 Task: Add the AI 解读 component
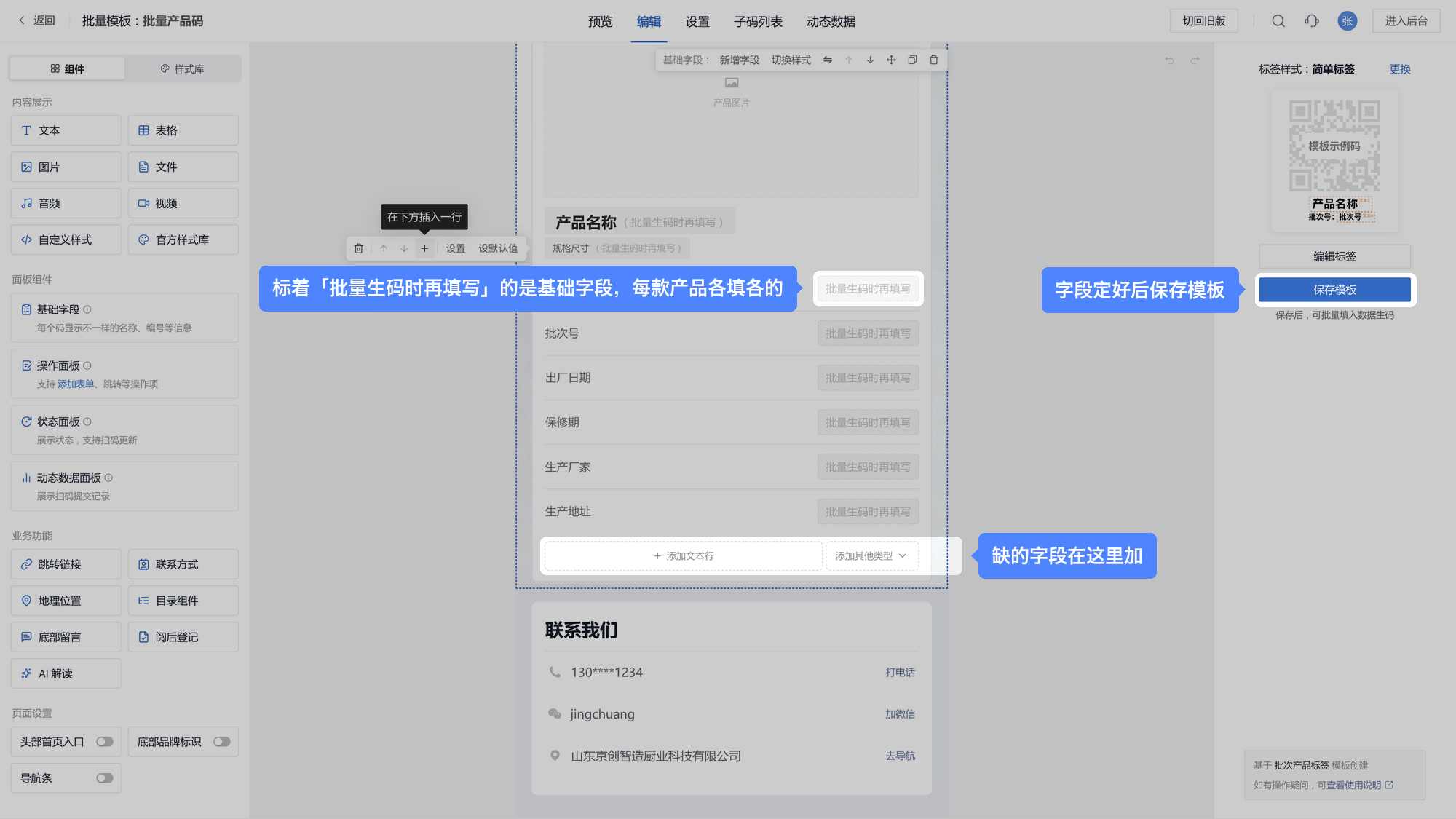pos(66,673)
